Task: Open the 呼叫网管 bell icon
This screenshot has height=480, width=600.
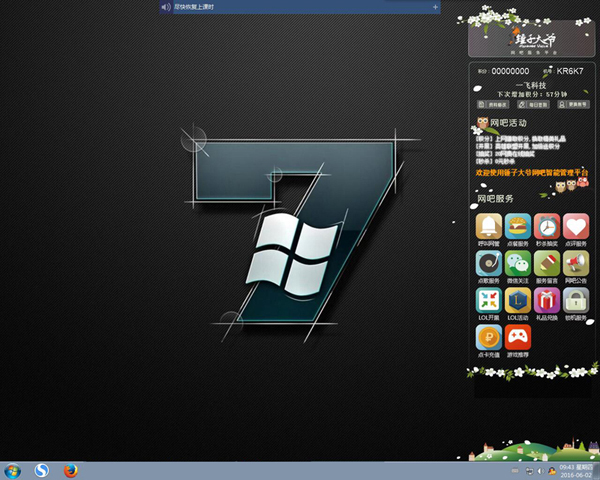Action: click(x=489, y=226)
